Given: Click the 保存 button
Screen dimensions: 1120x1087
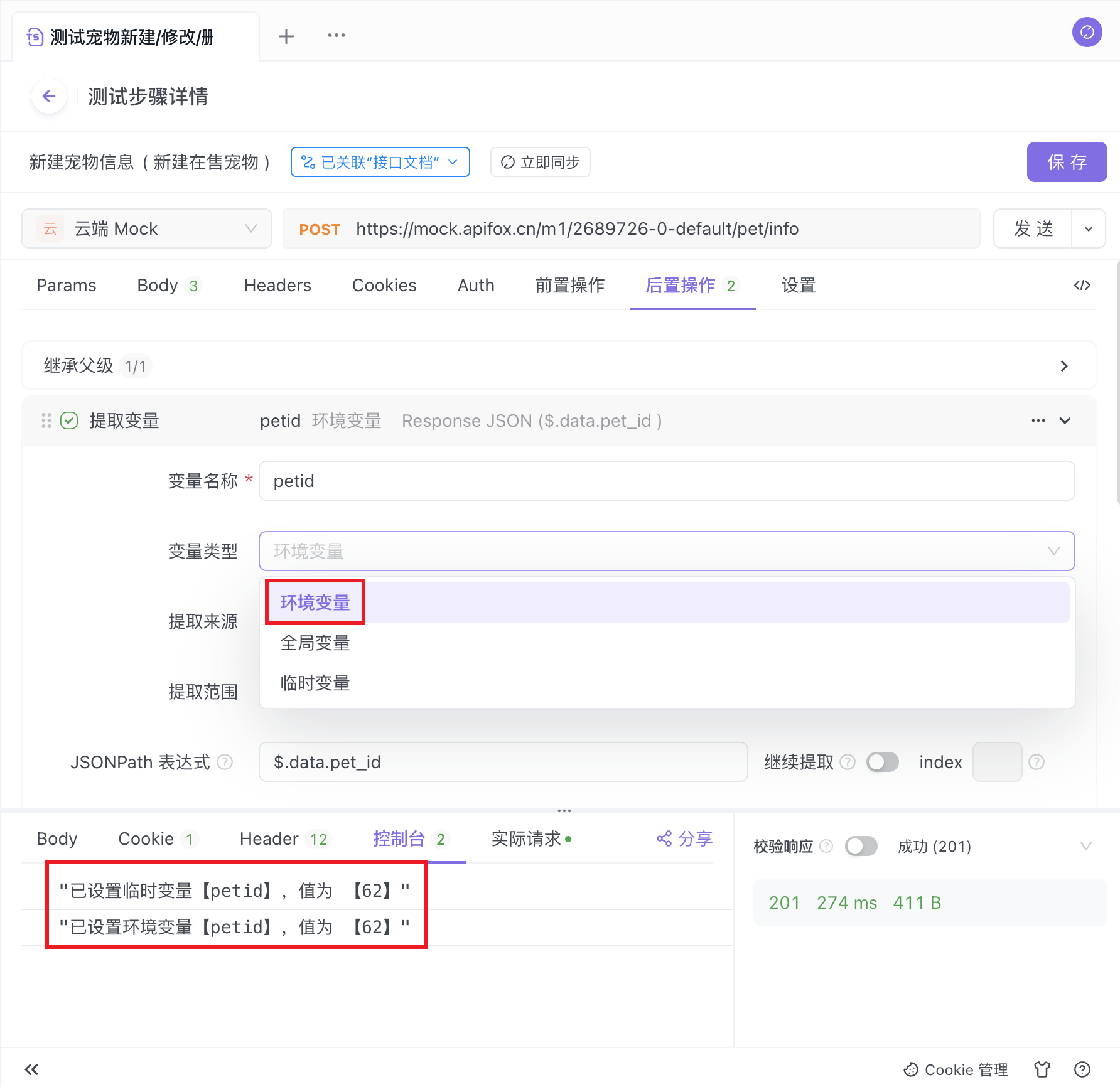Looking at the screenshot, I should click(x=1066, y=162).
